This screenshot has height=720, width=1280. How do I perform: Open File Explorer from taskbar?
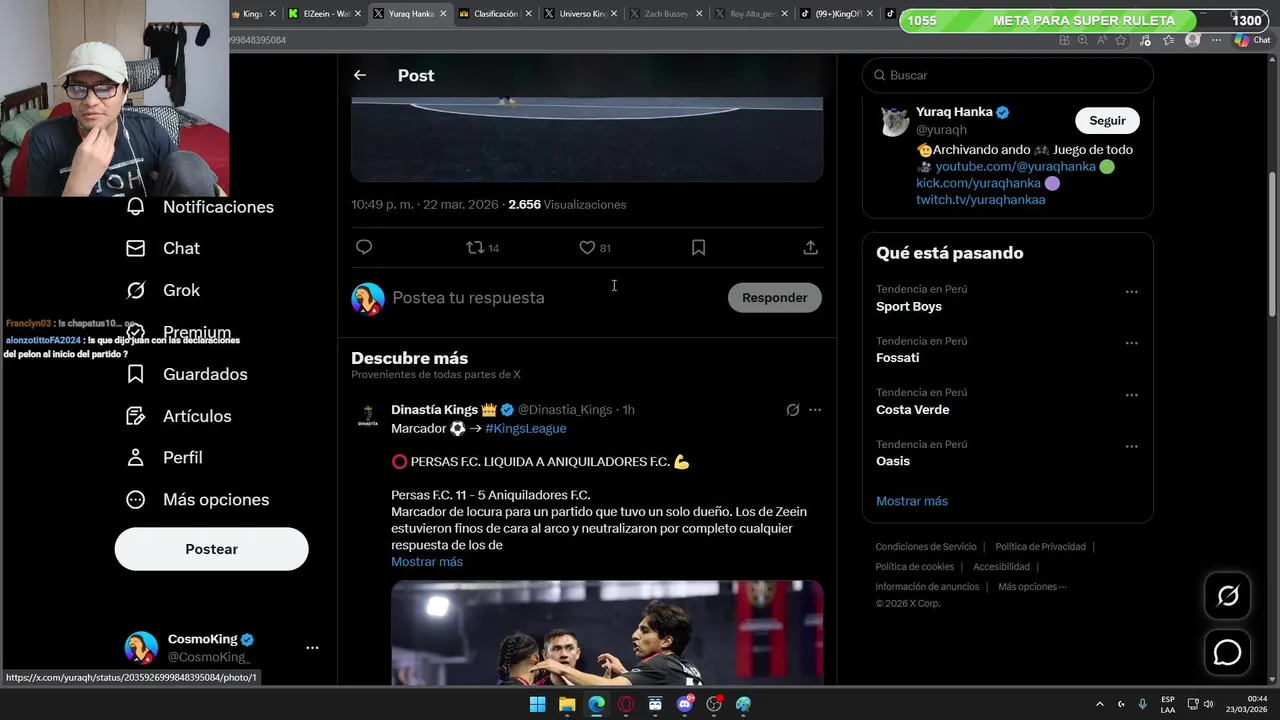(567, 704)
